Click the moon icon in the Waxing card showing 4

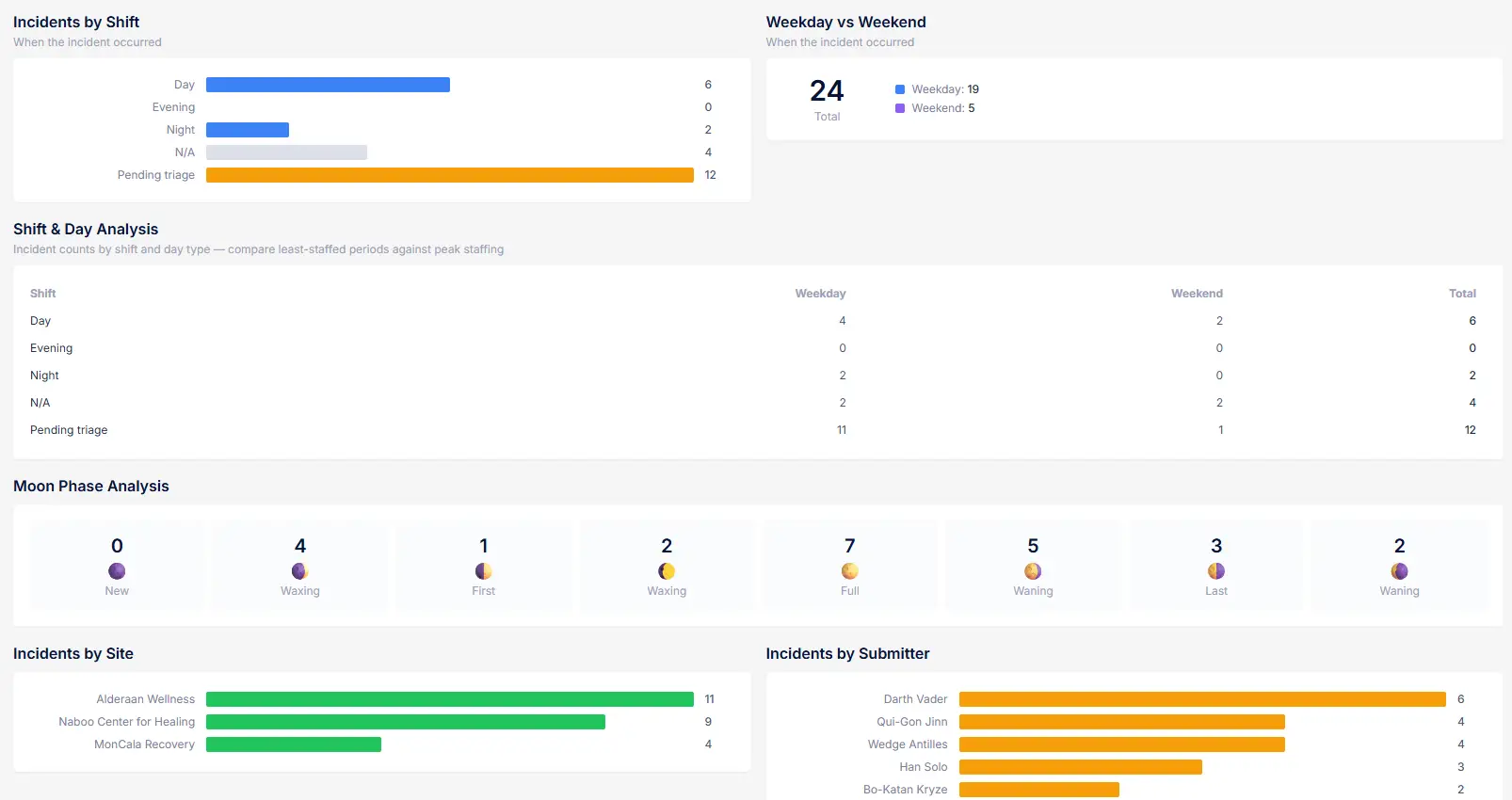tap(300, 571)
